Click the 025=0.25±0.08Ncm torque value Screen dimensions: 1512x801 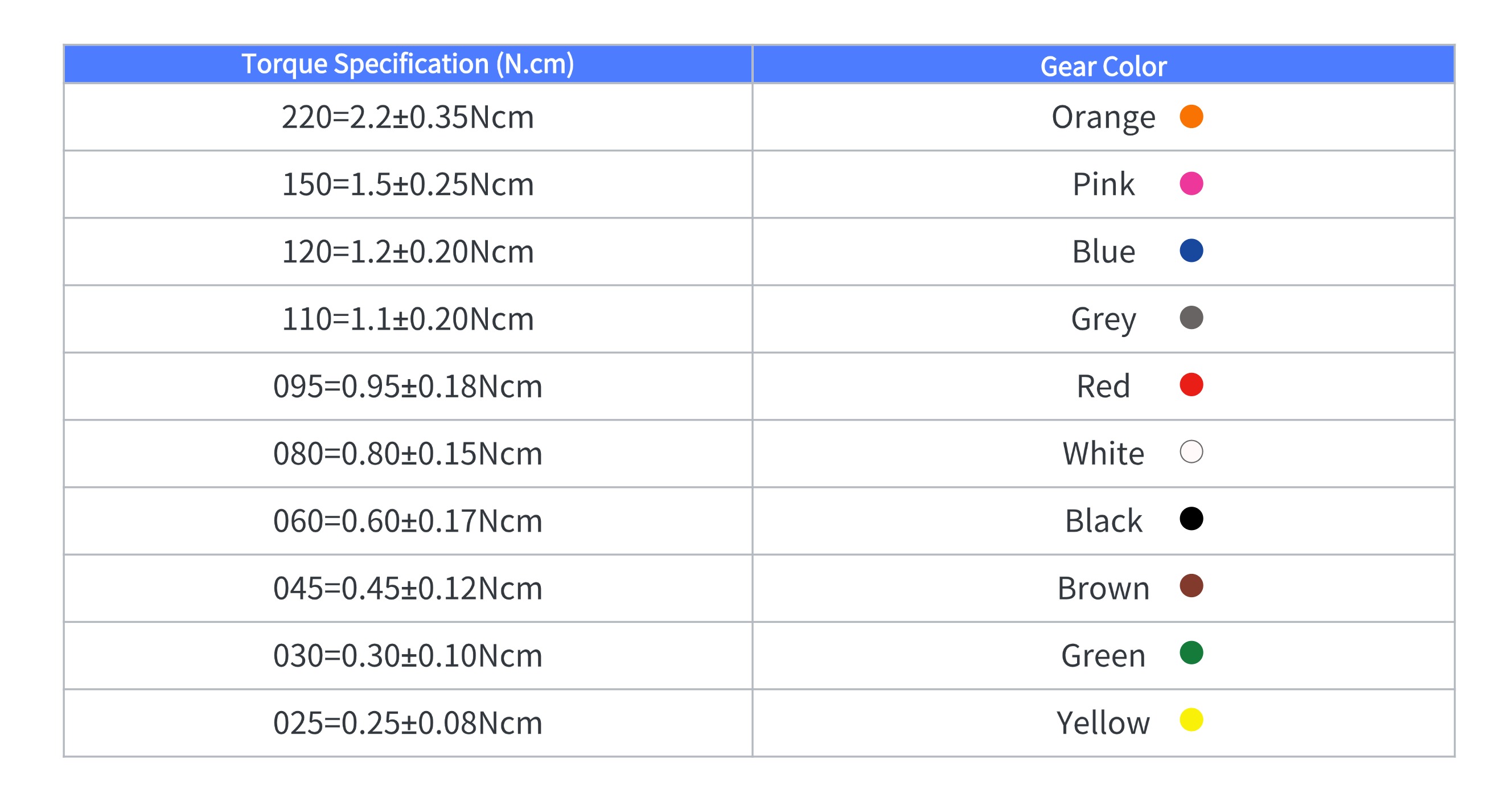pyautogui.click(x=408, y=722)
